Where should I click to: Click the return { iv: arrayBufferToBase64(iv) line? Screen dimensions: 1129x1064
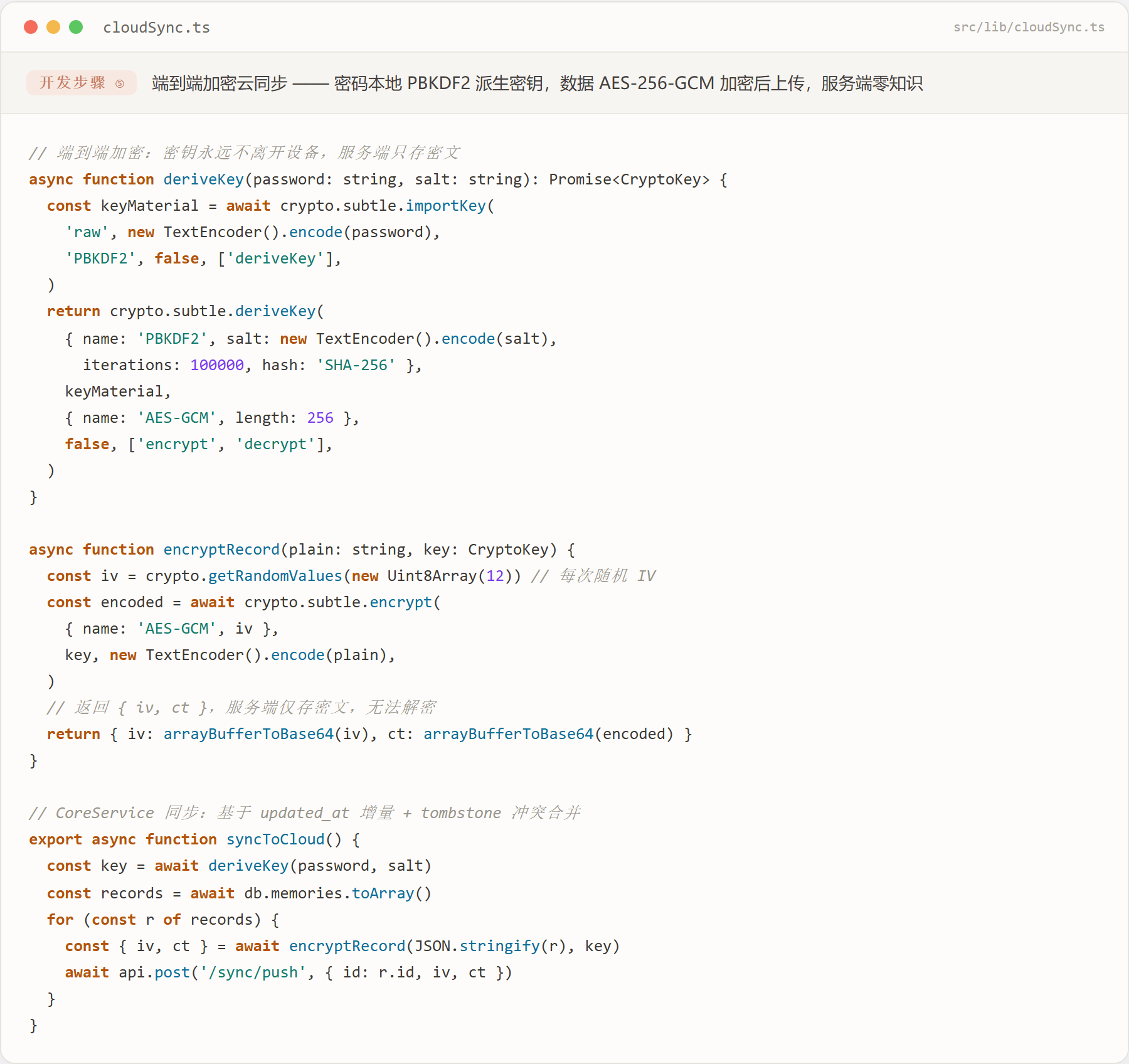(x=369, y=734)
